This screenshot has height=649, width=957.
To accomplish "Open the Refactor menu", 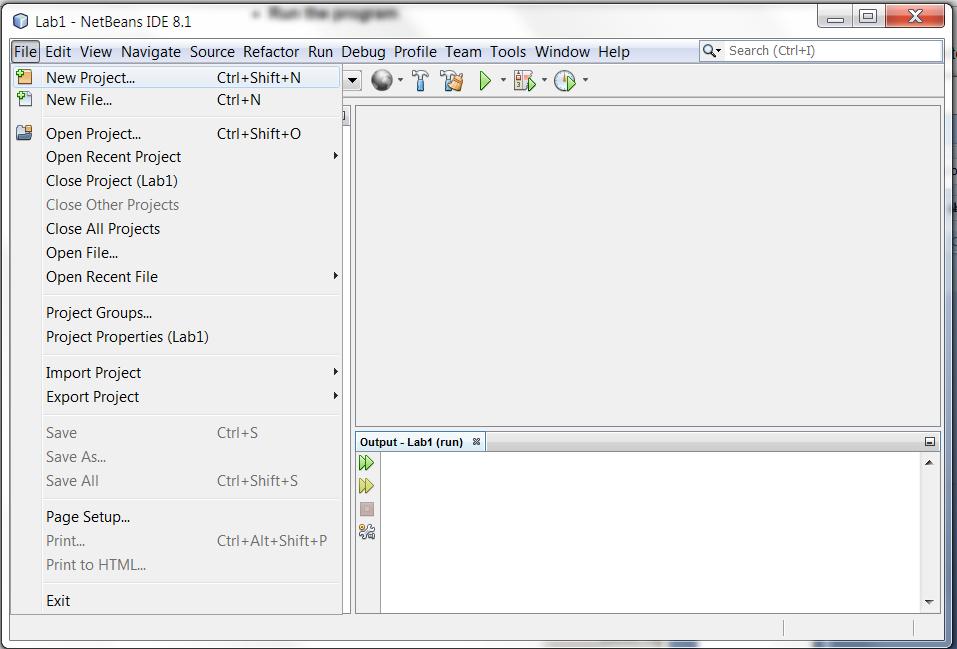I will click(271, 52).
